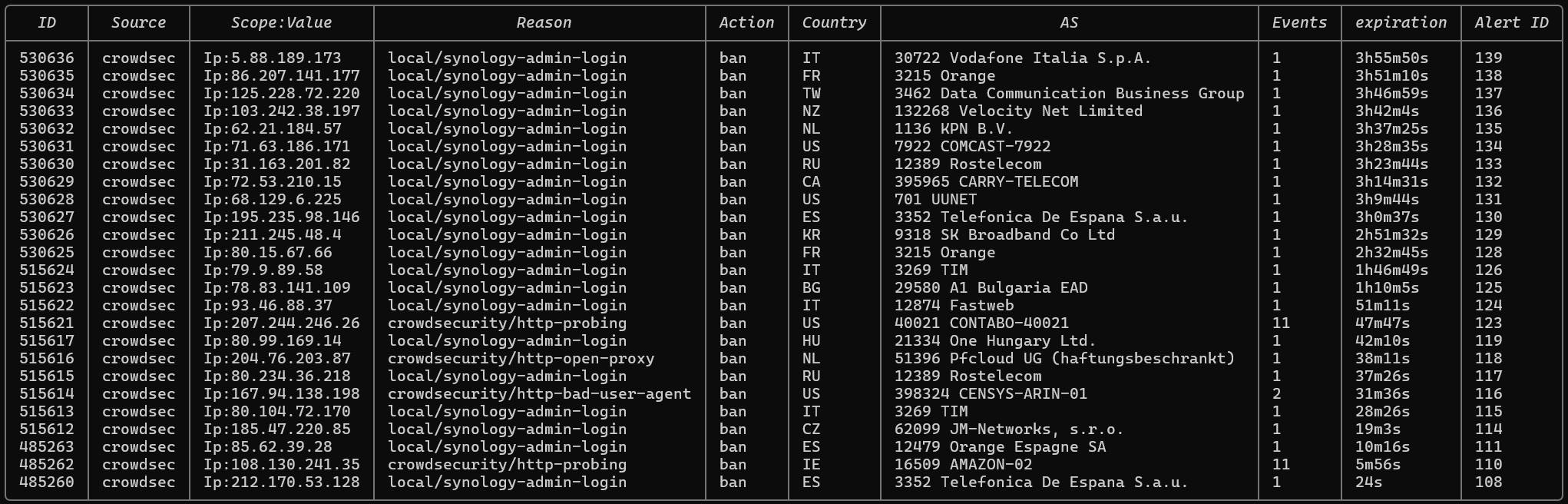Click the IP address Ip:207.244.246.26

(x=281, y=323)
